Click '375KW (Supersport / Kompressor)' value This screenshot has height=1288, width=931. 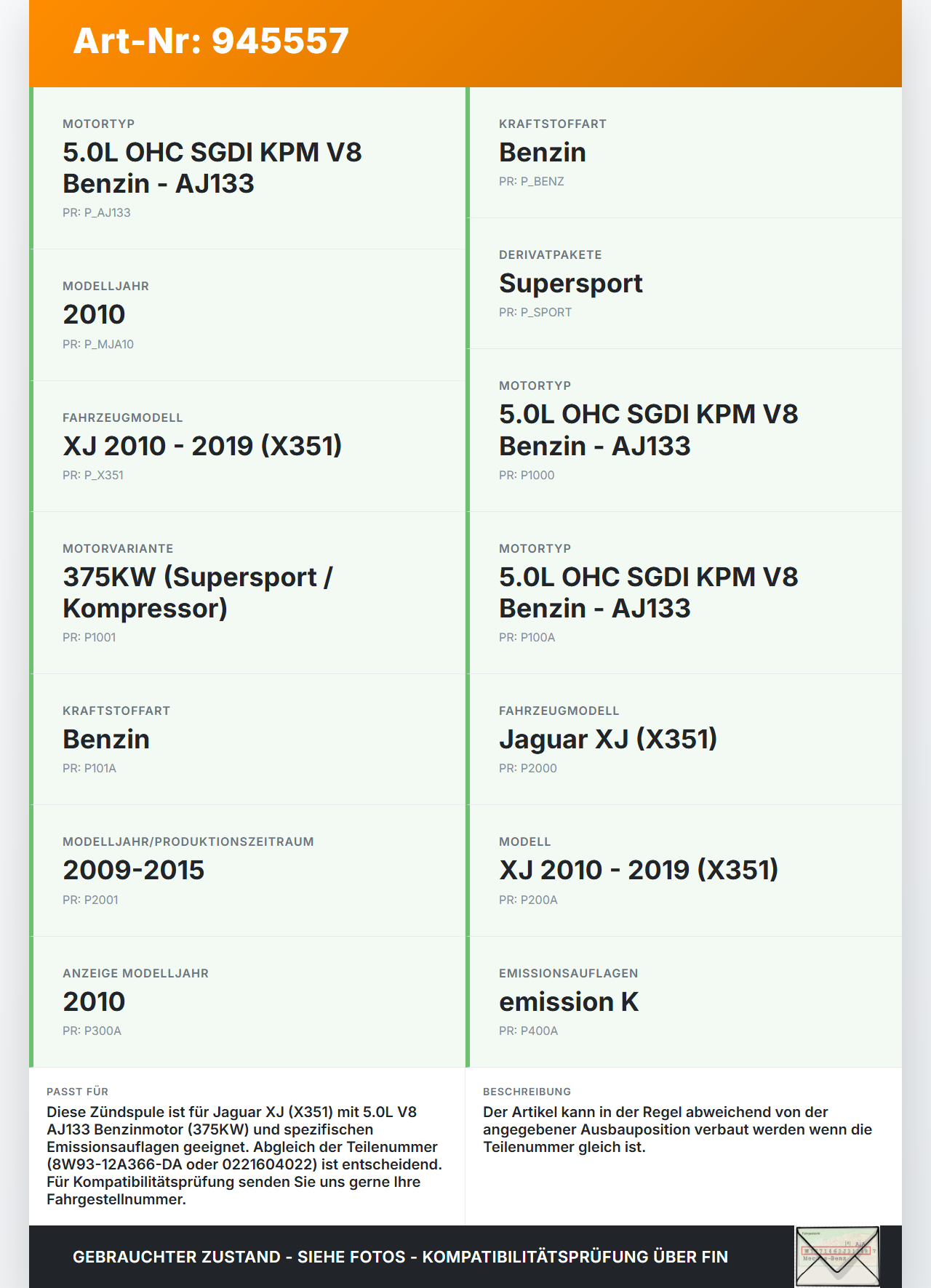(x=198, y=593)
